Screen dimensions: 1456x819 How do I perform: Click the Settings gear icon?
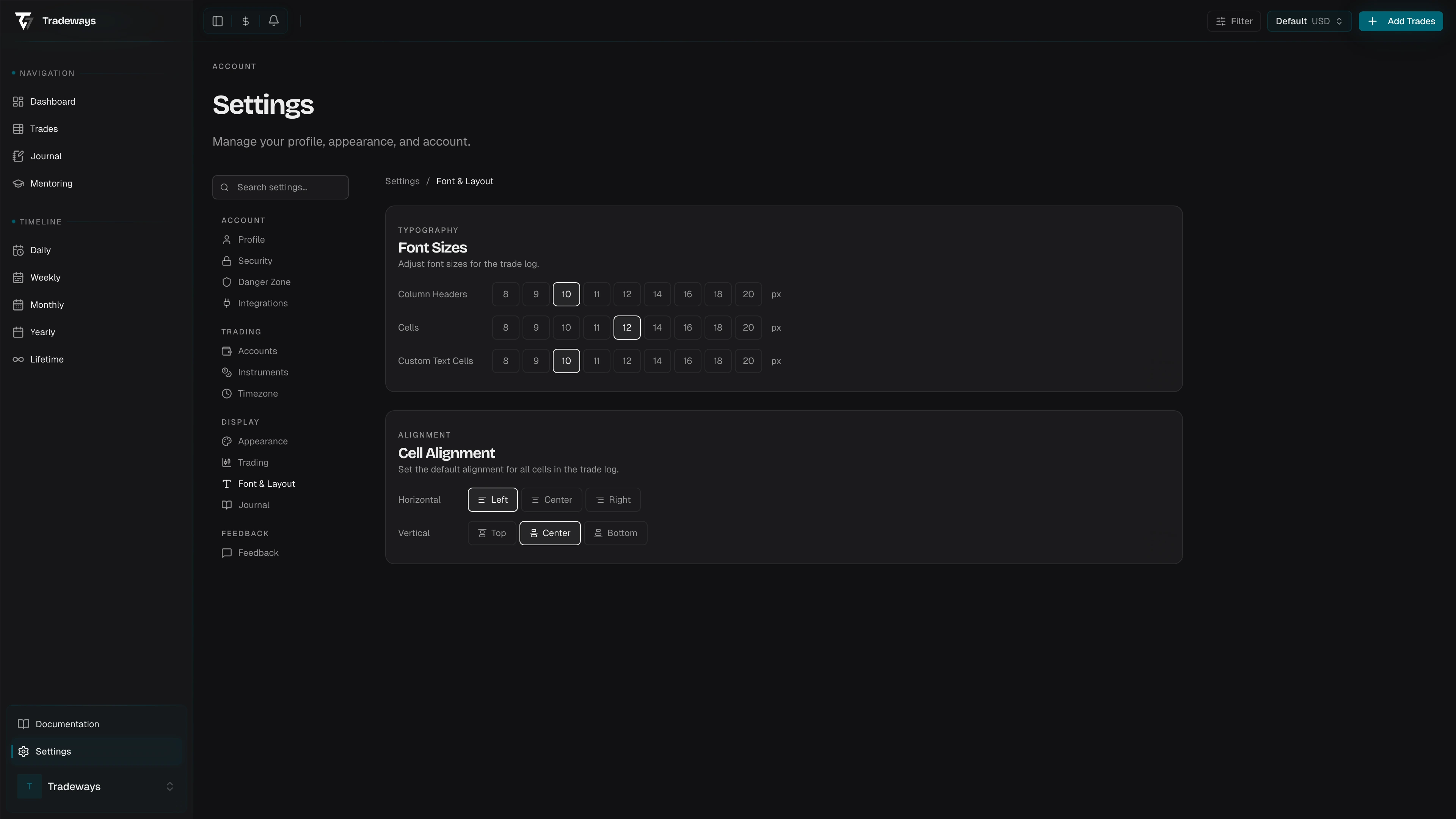[23, 751]
